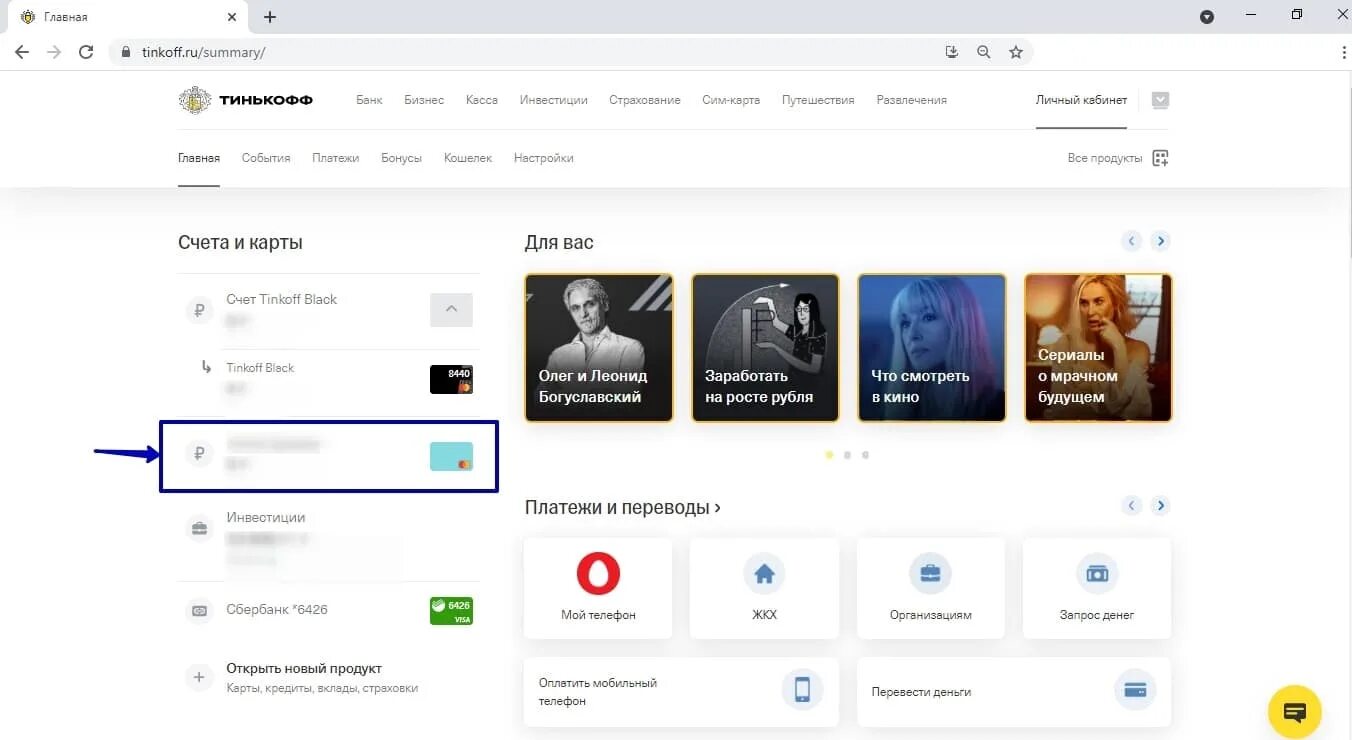This screenshot has height=740, width=1352.
Task: Switch to the Настройки tab
Action: (543, 158)
